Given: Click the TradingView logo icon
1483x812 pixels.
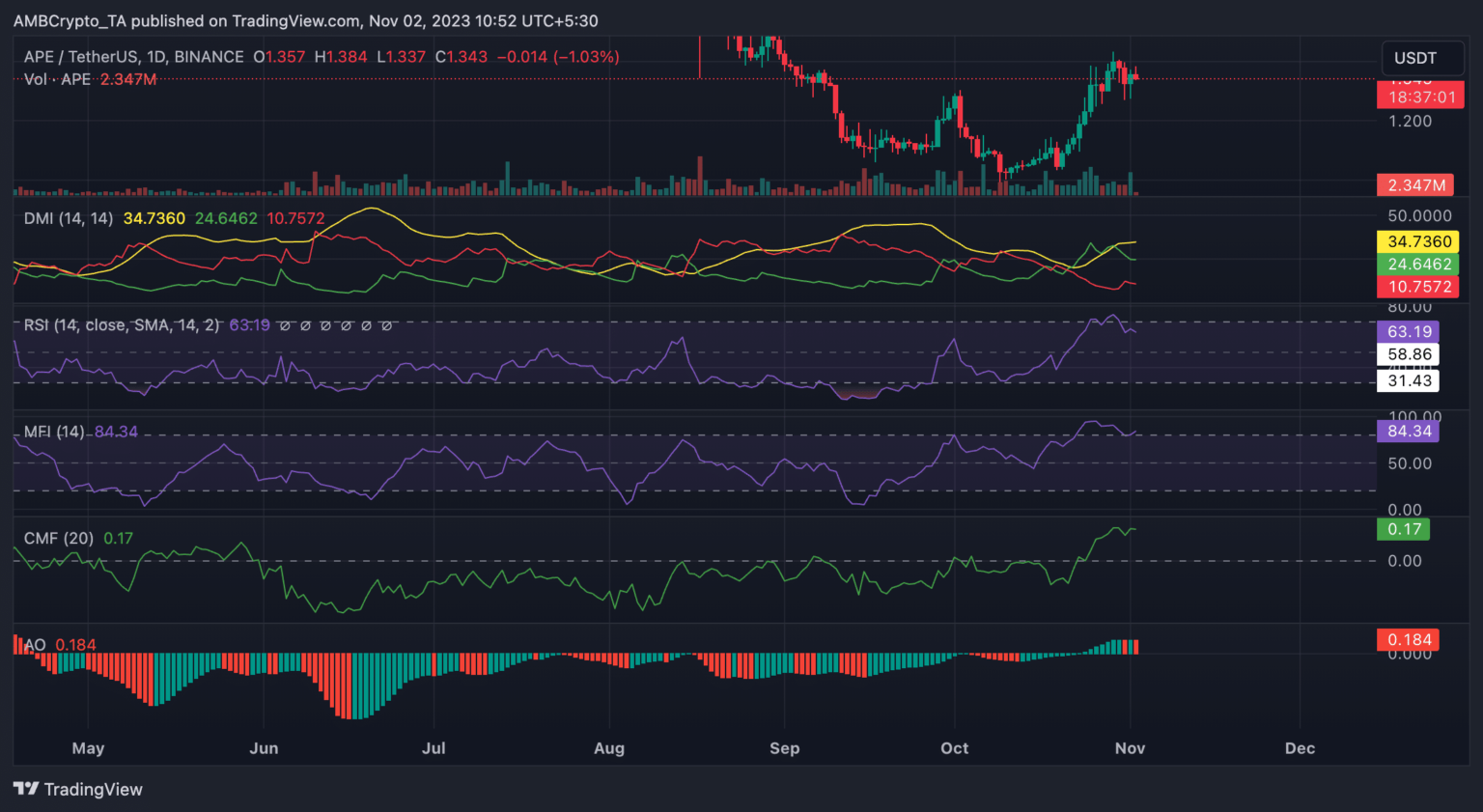Looking at the screenshot, I should coord(26,789).
